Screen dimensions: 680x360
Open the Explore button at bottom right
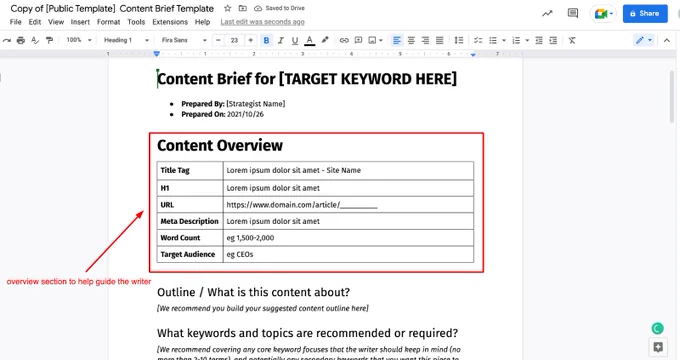pos(658,347)
